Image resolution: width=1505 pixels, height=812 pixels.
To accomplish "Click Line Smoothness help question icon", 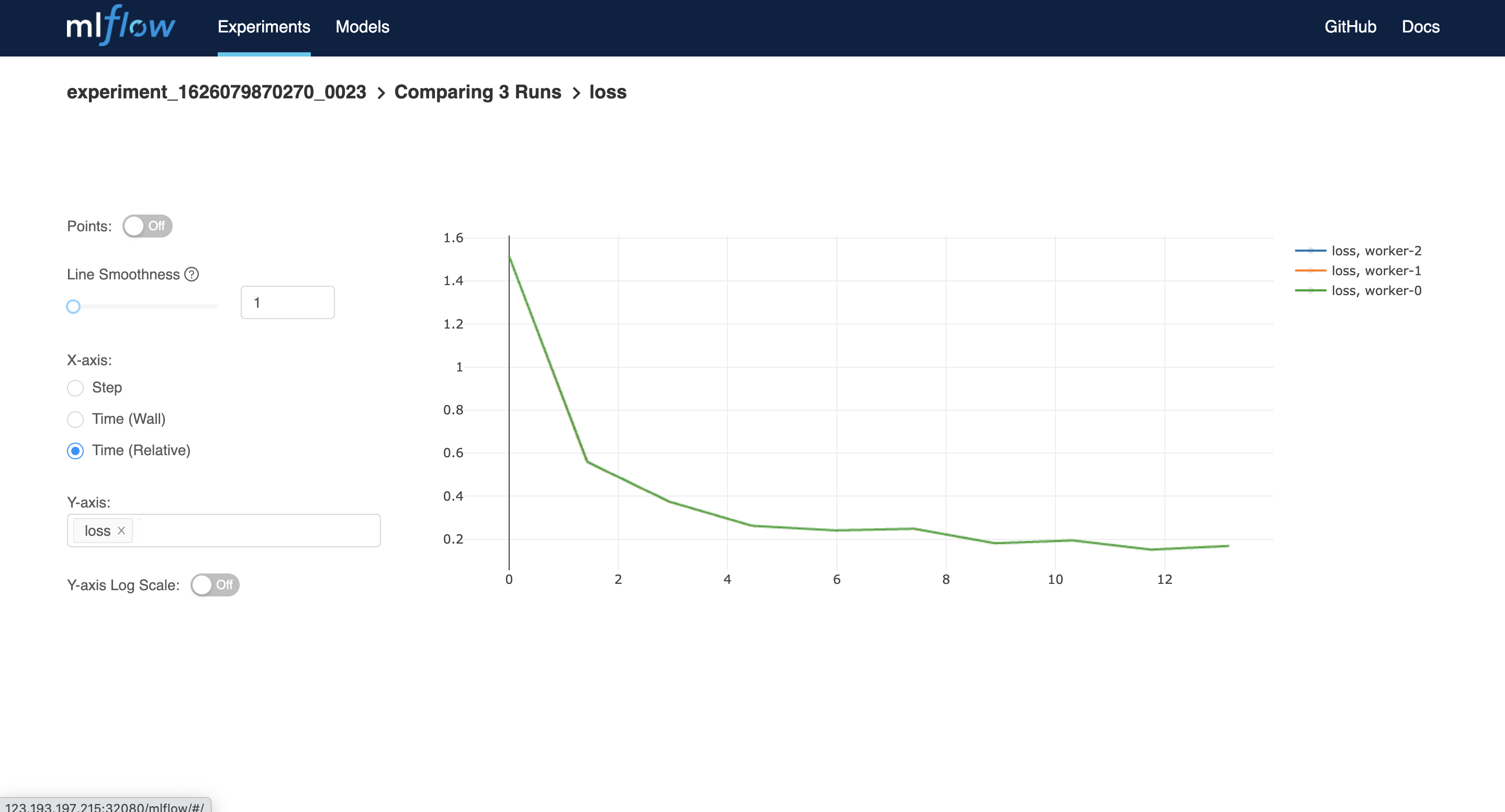I will click(192, 274).
